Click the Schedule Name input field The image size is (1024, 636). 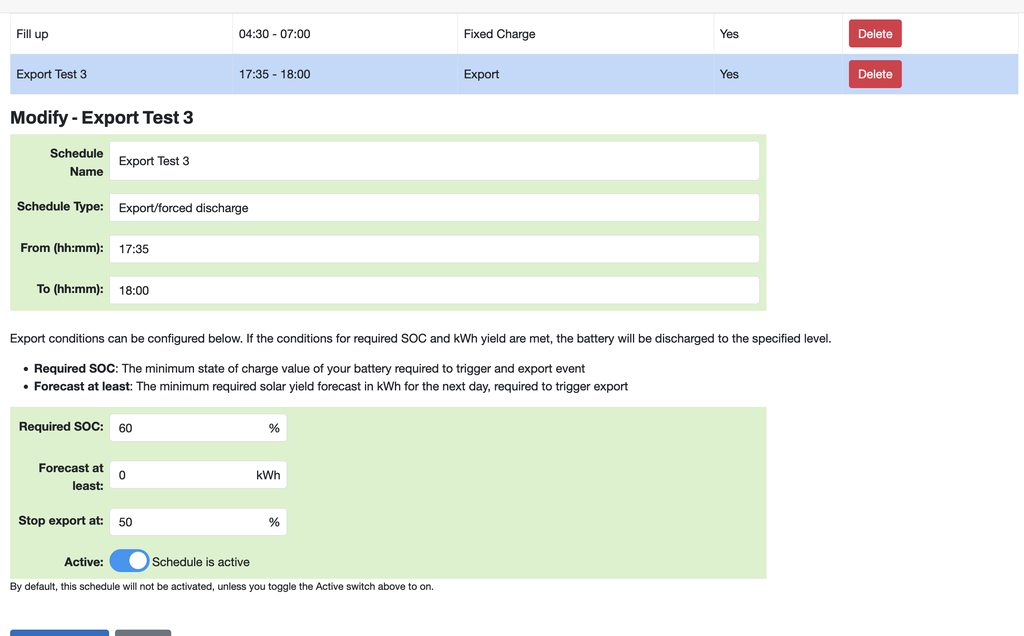(x=433, y=161)
